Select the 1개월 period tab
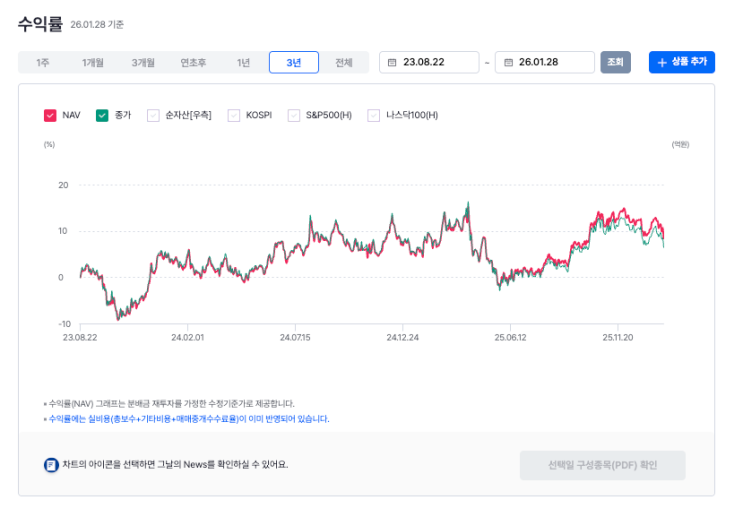743x517 pixels. [93, 63]
